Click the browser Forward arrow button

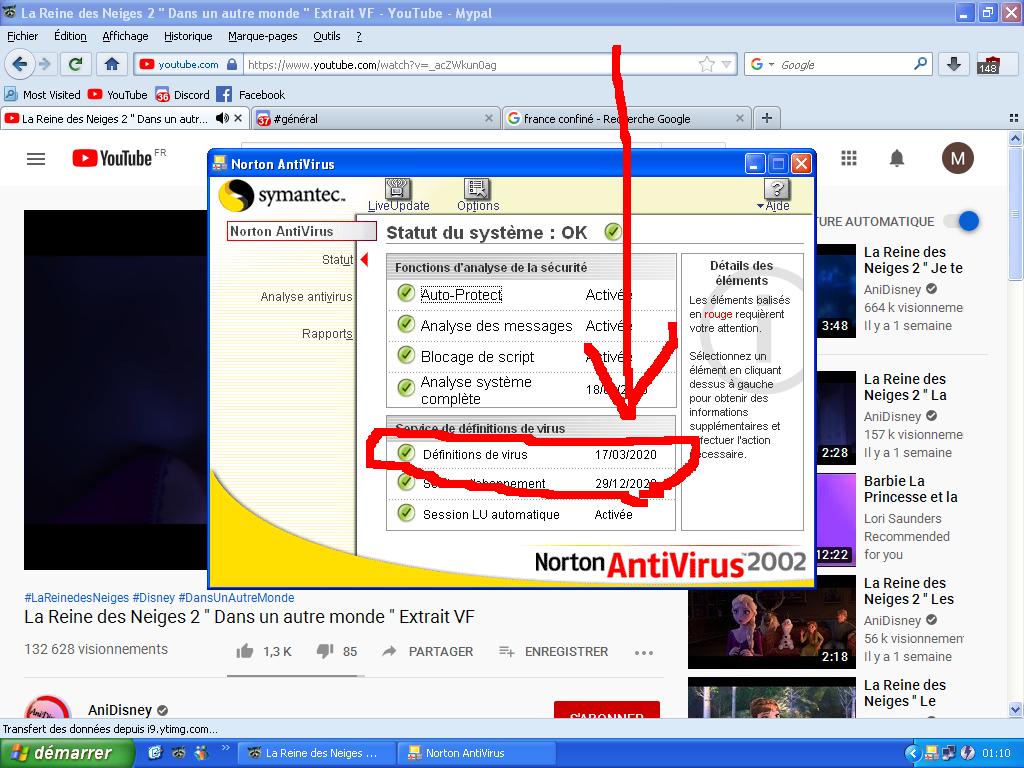point(44,64)
